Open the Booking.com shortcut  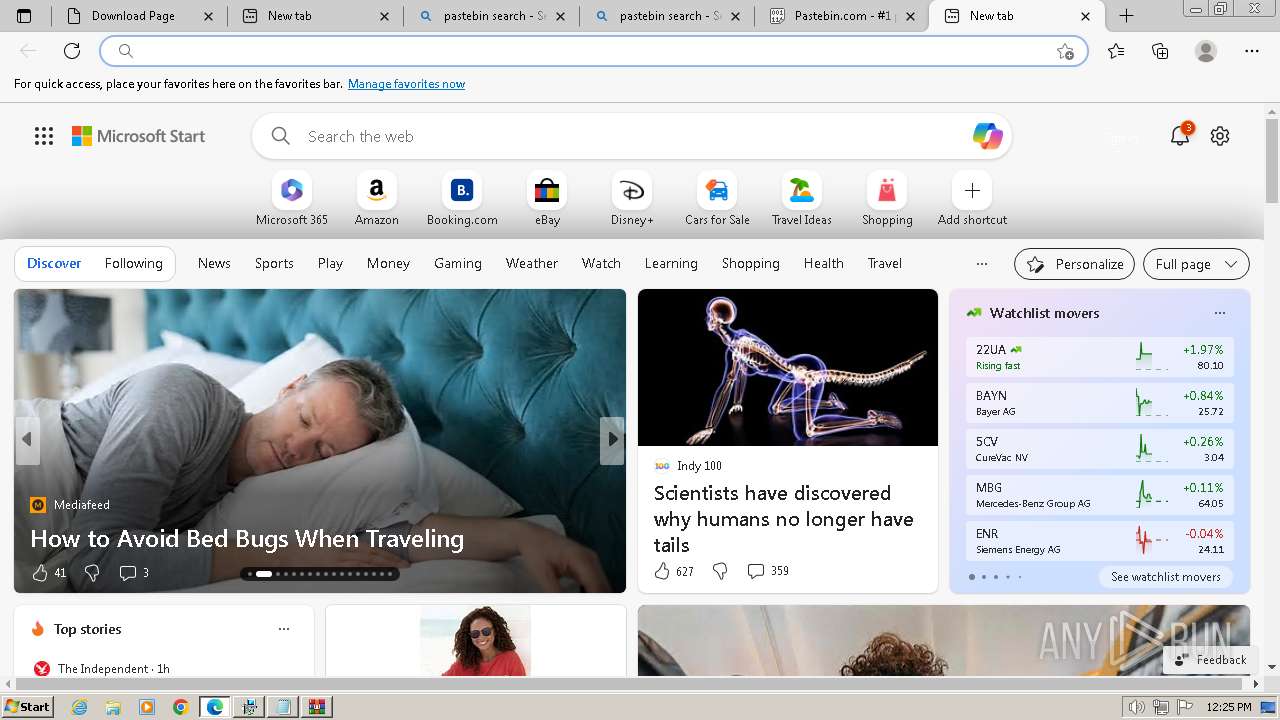462,199
